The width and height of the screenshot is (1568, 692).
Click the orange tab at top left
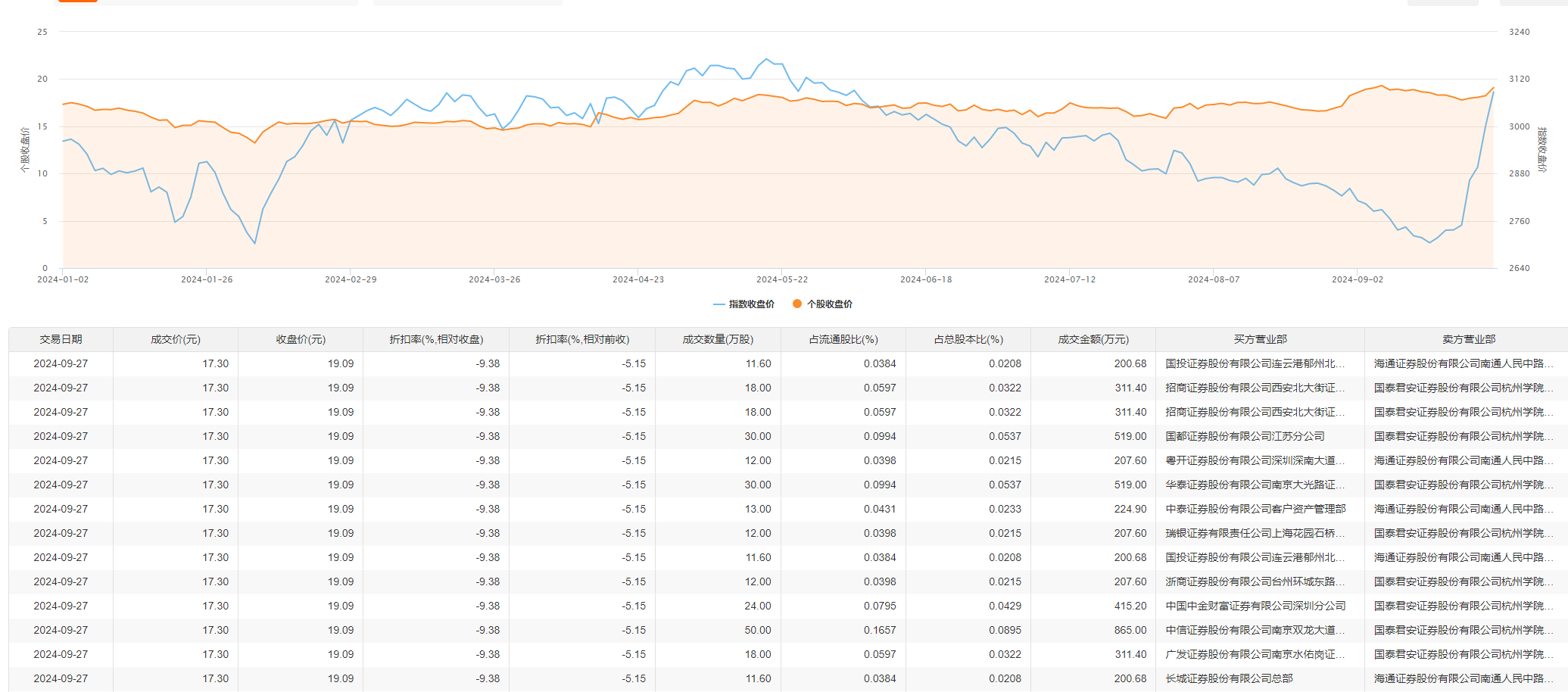click(78, 2)
